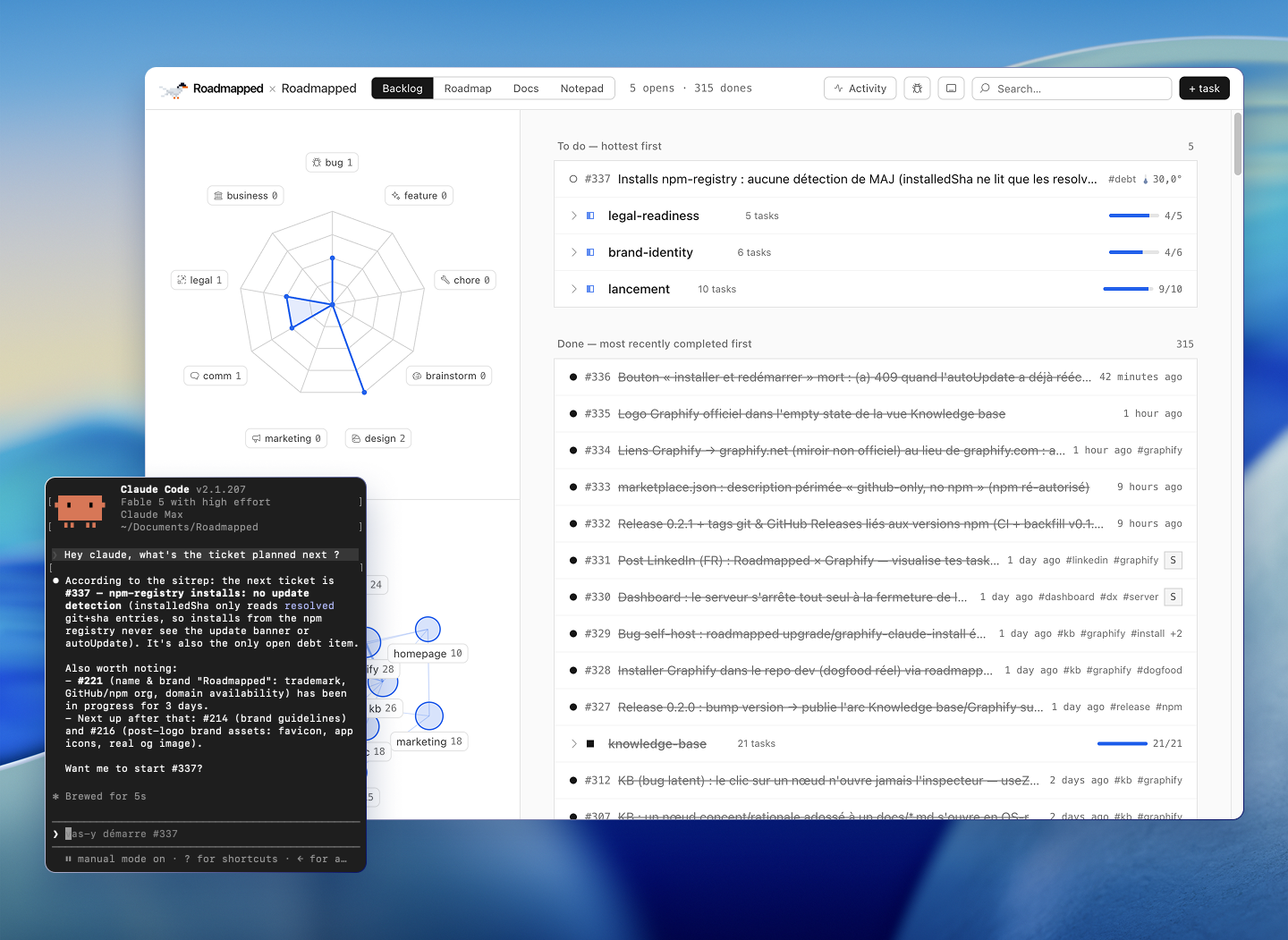Toggle done state of ticket #335
This screenshot has width=1288, height=940.
[573, 414]
